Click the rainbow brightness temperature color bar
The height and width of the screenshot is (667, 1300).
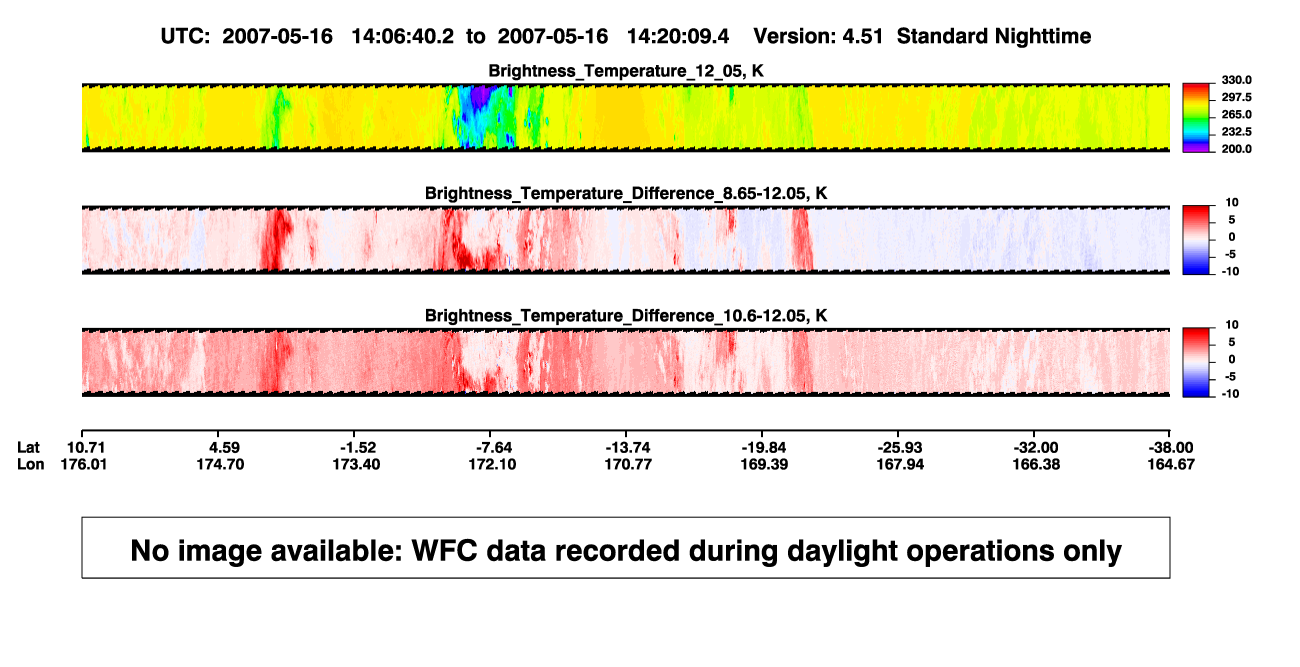pos(1197,117)
